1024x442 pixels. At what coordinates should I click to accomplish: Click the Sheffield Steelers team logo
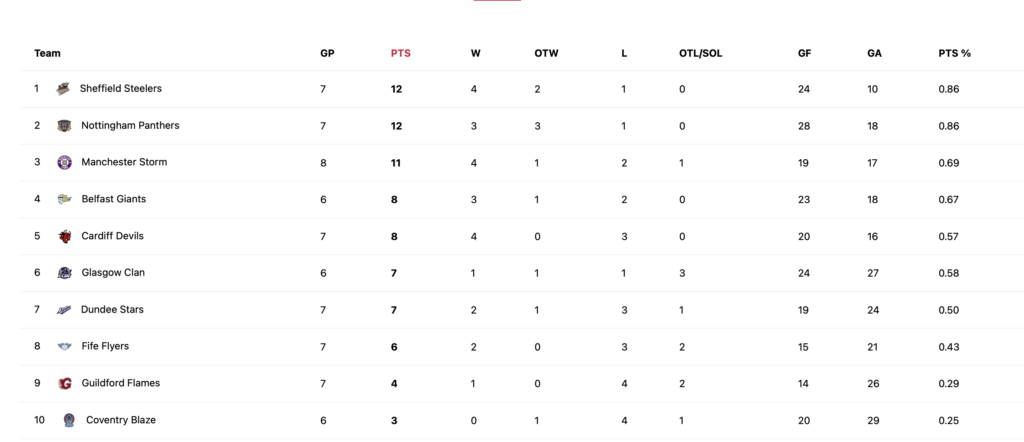coord(63,89)
